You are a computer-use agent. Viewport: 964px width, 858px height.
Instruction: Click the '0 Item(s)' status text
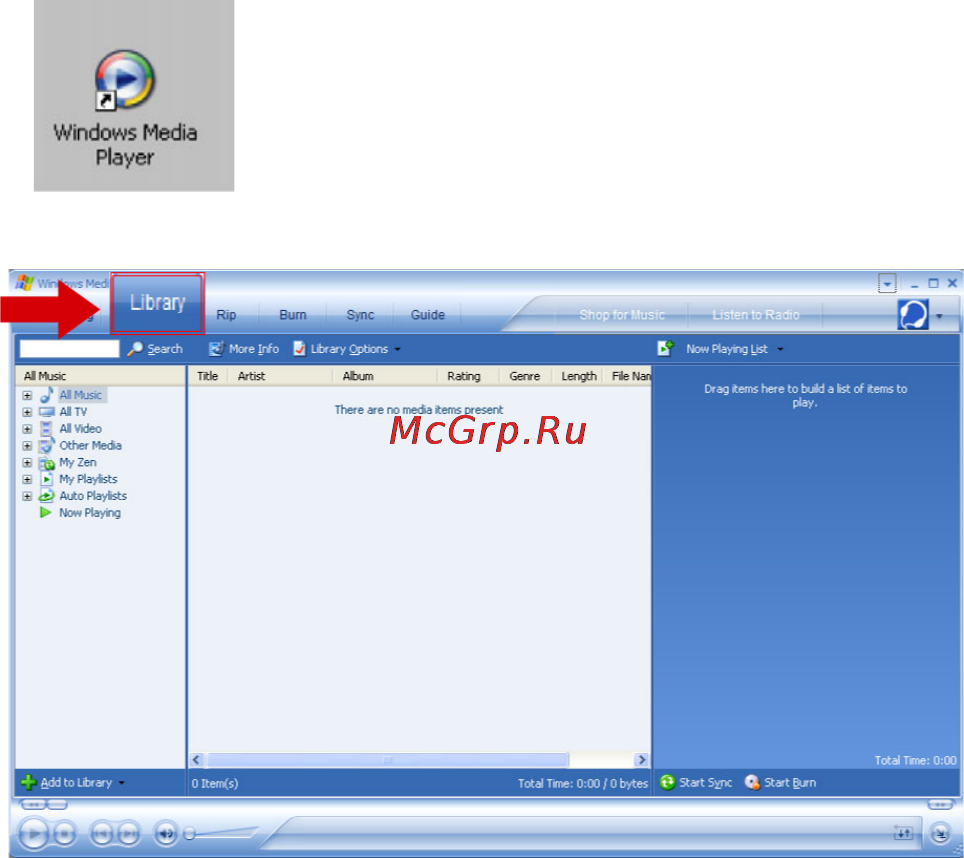click(215, 783)
